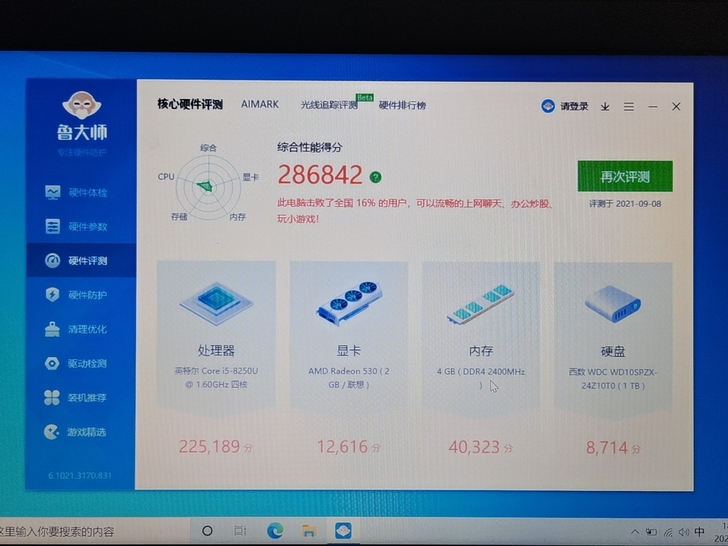728x546 pixels.
Task: Click the 硬件防护 shield icon
Action: pos(52,295)
